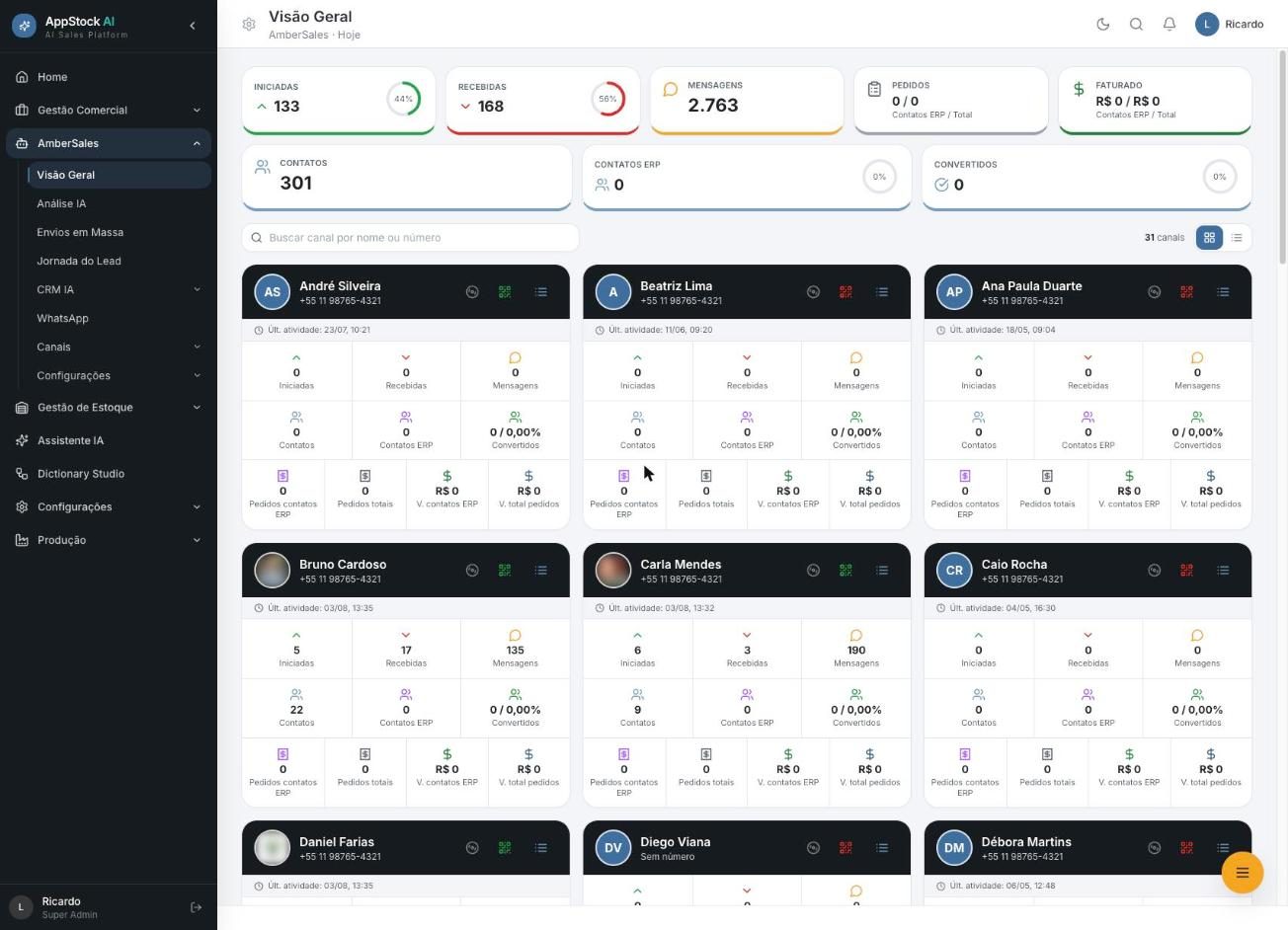Expand CRM IA submenu

pos(120,289)
